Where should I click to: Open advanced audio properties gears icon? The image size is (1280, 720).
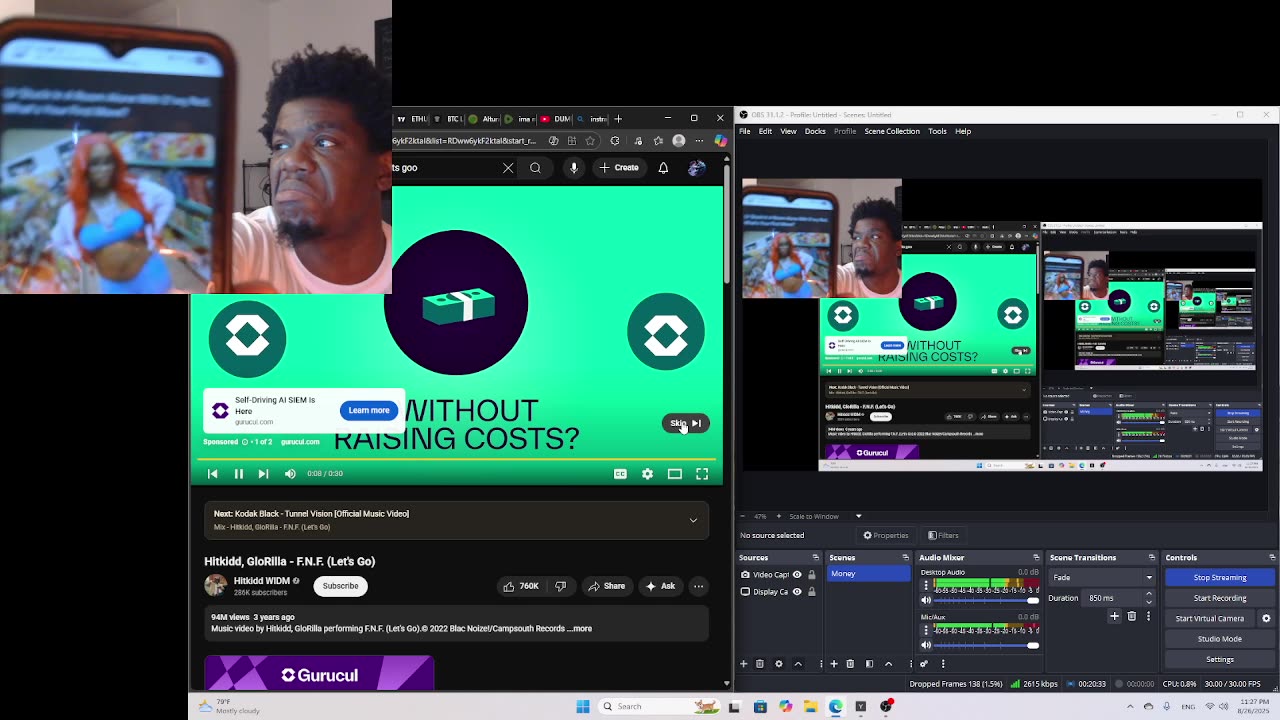pos(923,664)
